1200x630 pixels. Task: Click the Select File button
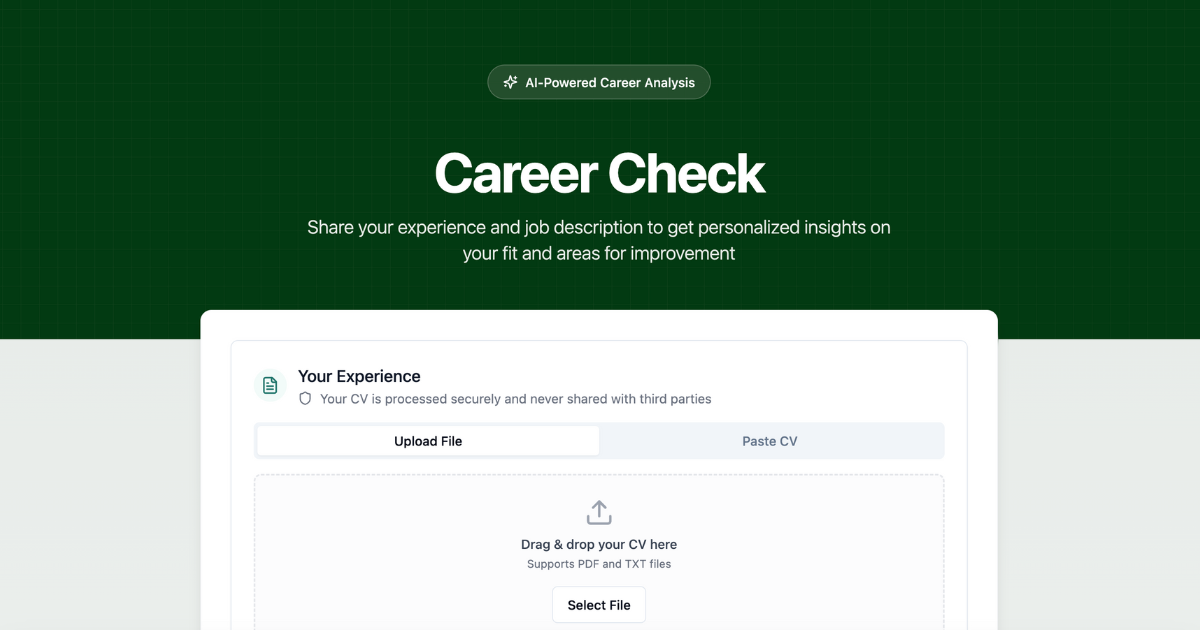click(598, 604)
